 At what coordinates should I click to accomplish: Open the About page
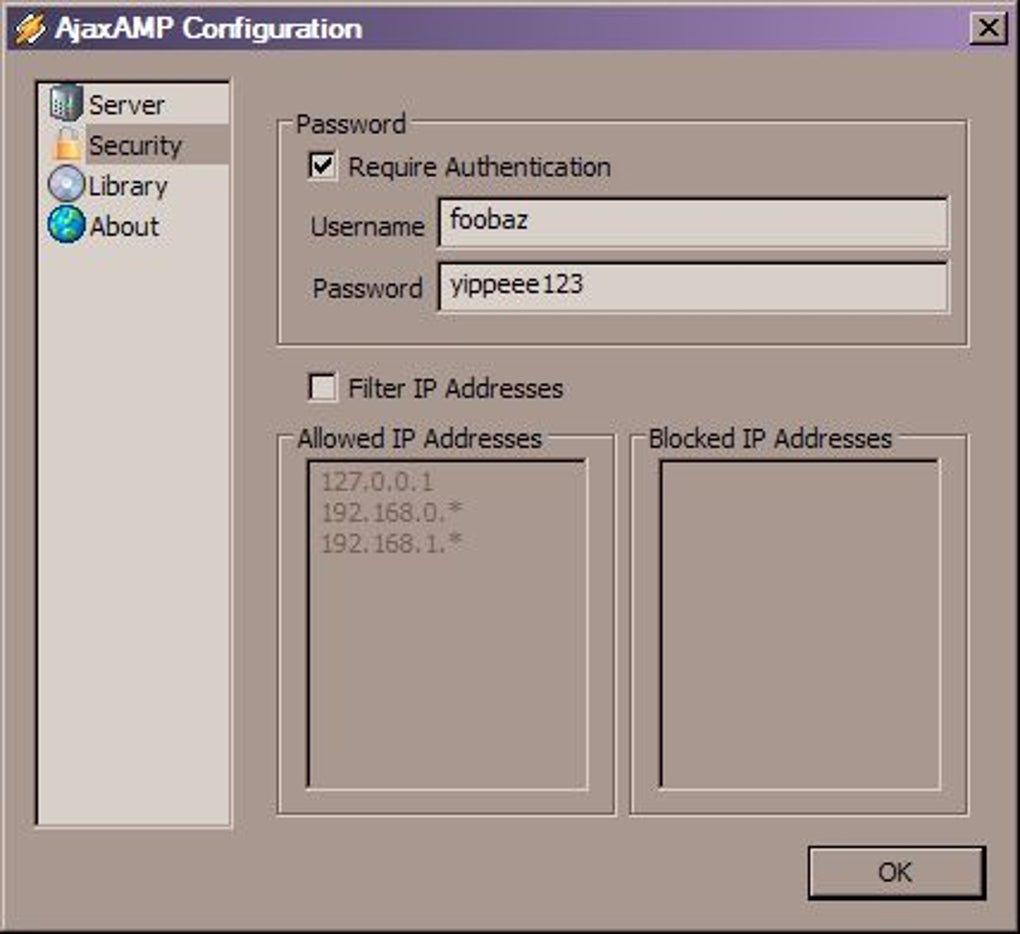click(124, 226)
